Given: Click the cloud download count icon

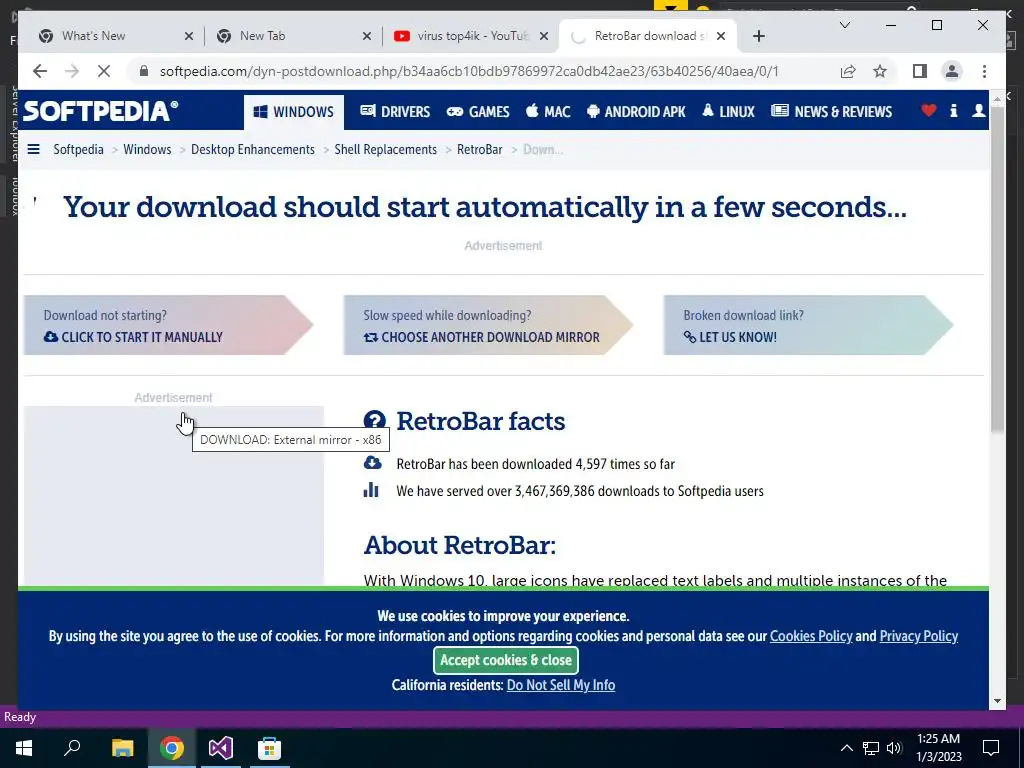Looking at the screenshot, I should point(372,463).
